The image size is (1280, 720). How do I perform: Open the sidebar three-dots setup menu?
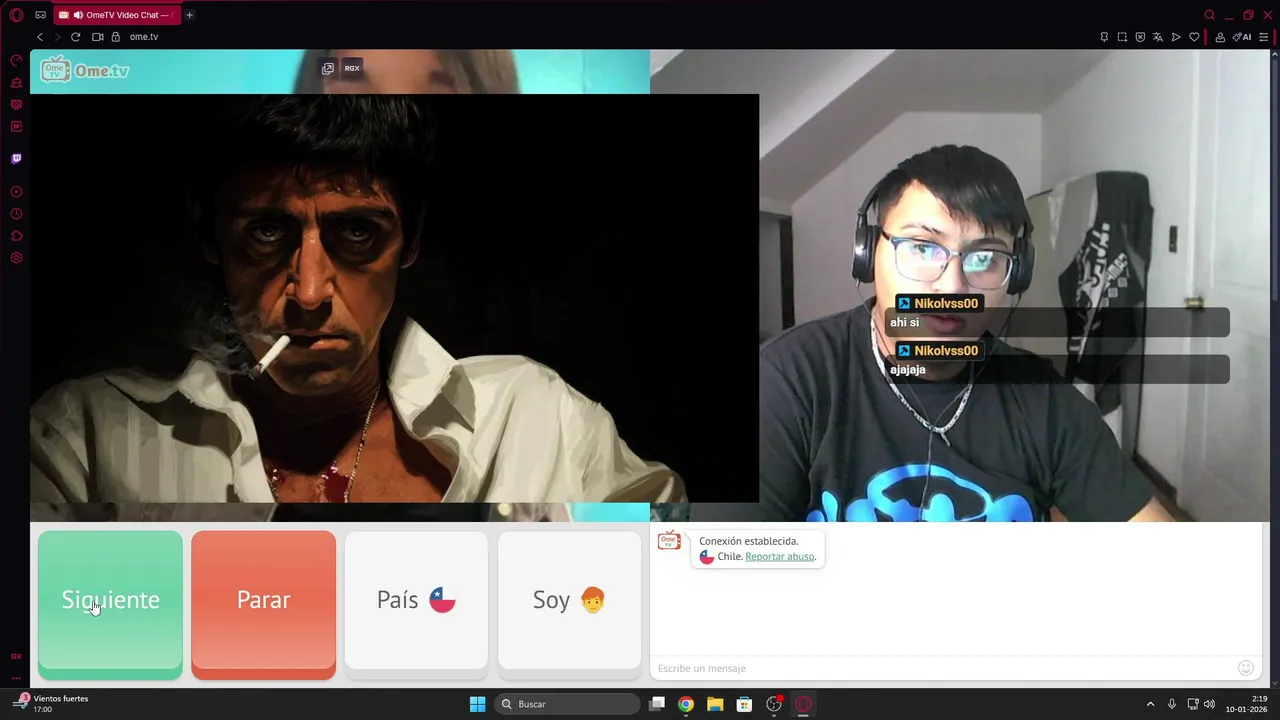(16, 677)
